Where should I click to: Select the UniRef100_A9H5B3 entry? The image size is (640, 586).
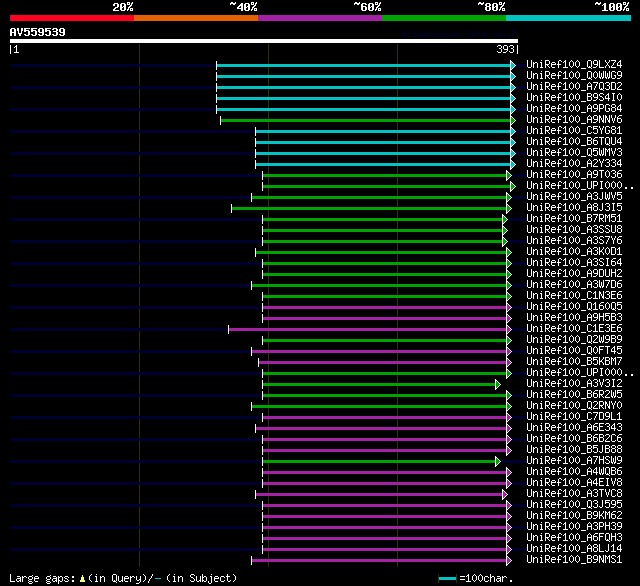pos(574,318)
